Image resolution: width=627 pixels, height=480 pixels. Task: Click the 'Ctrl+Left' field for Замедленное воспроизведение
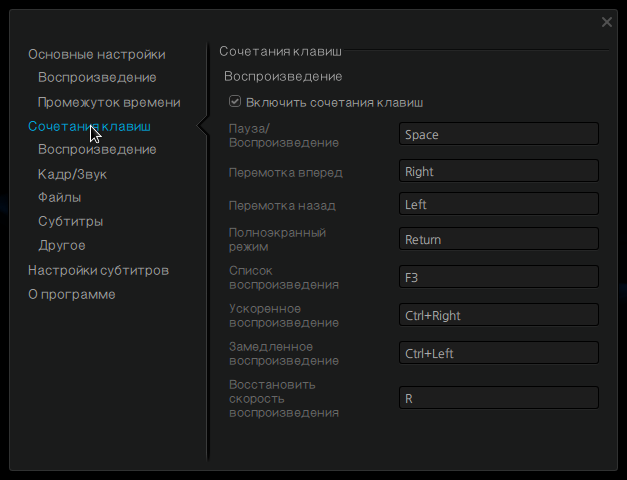(499, 352)
